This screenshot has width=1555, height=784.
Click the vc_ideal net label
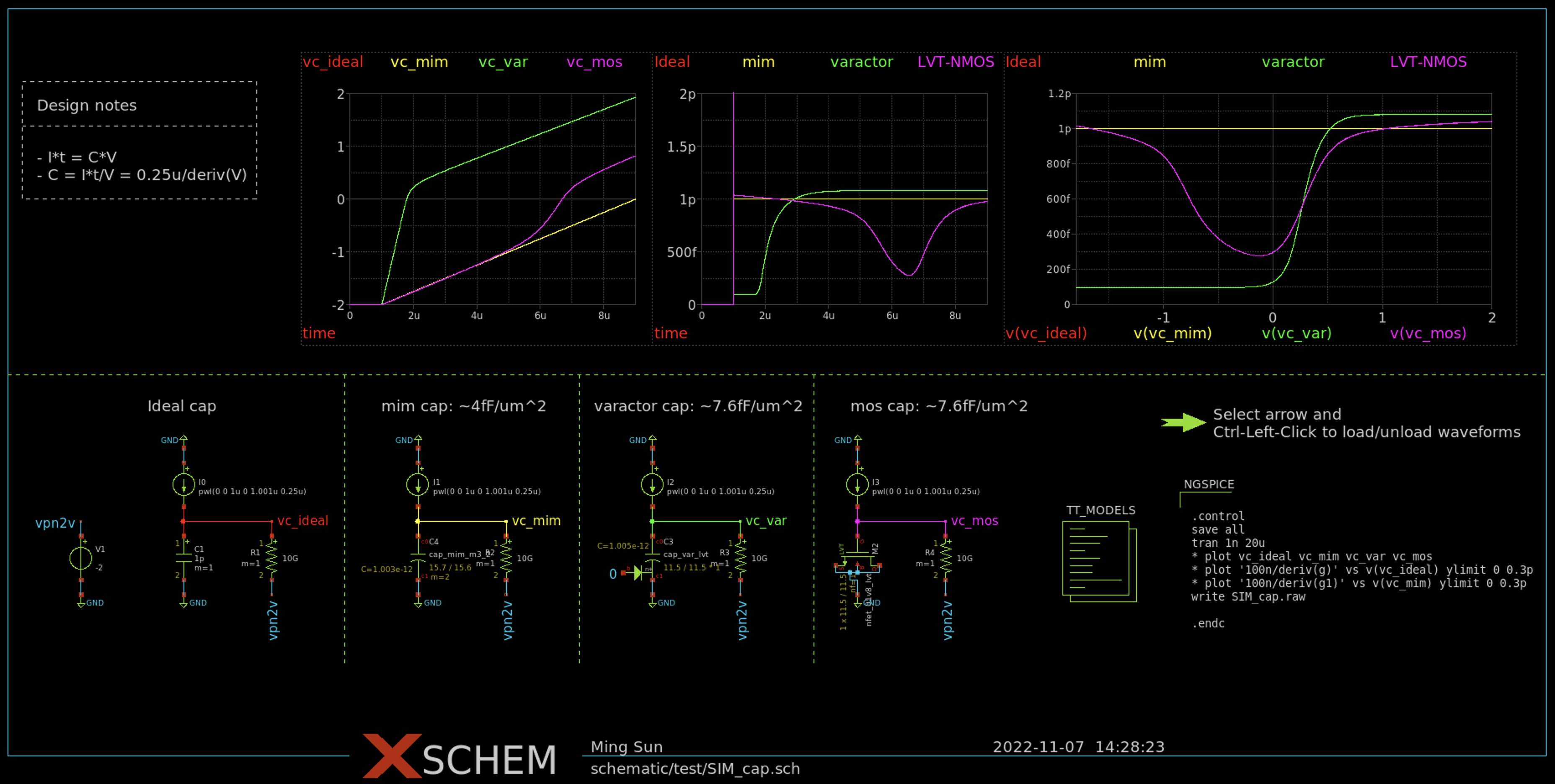302,520
